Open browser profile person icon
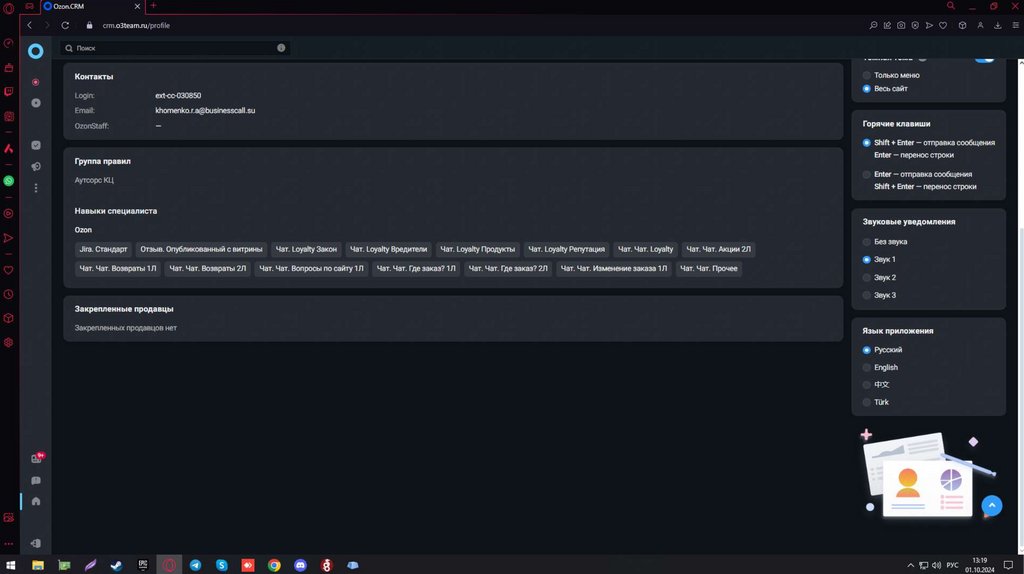This screenshot has height=574, width=1024. (x=980, y=25)
